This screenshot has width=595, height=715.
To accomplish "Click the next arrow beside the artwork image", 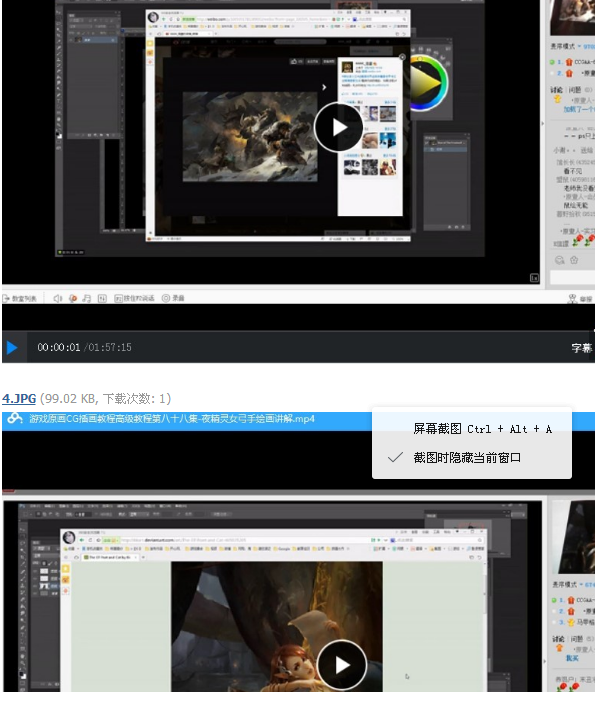I will pos(324,87).
